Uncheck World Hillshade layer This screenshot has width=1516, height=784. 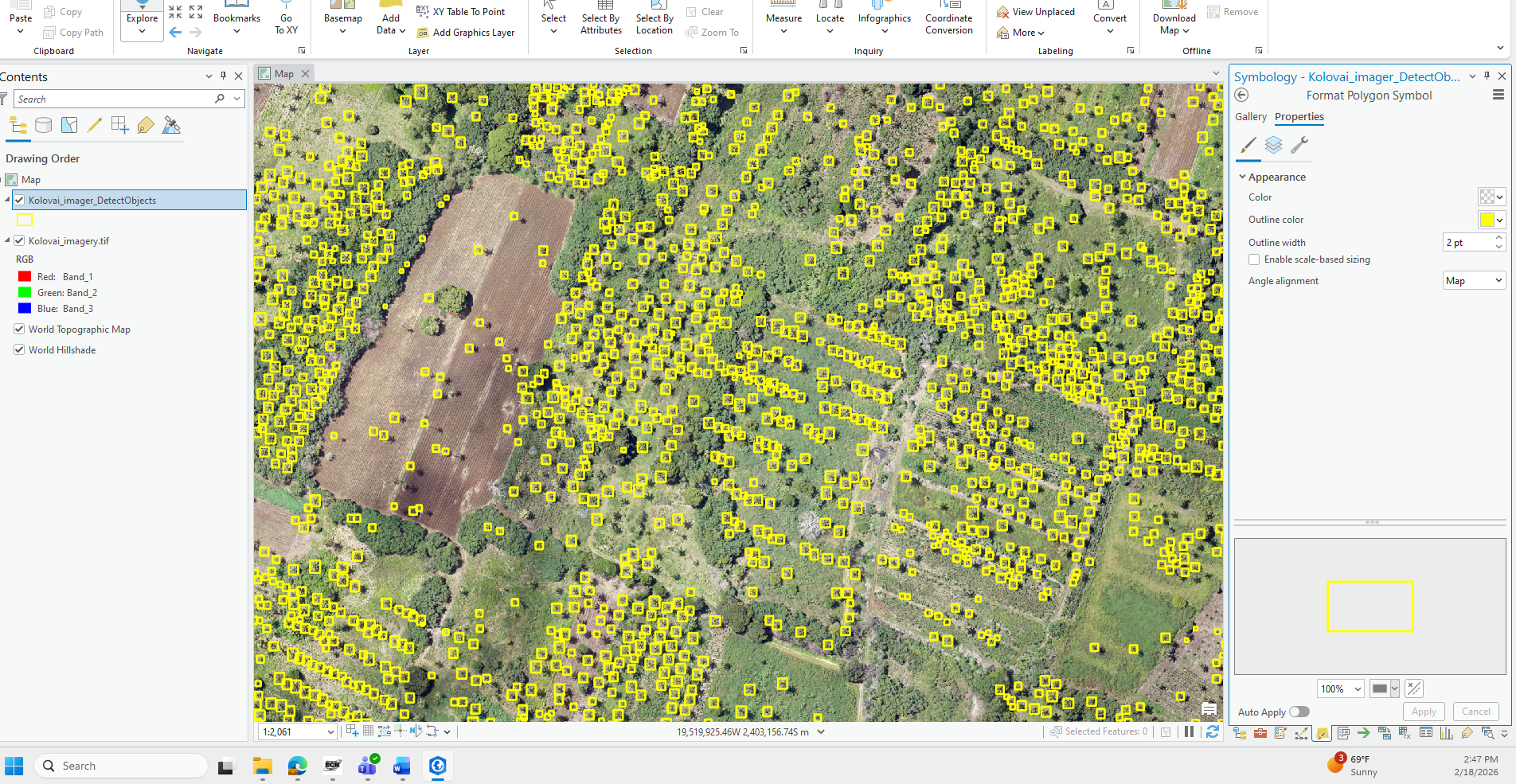[x=19, y=350]
